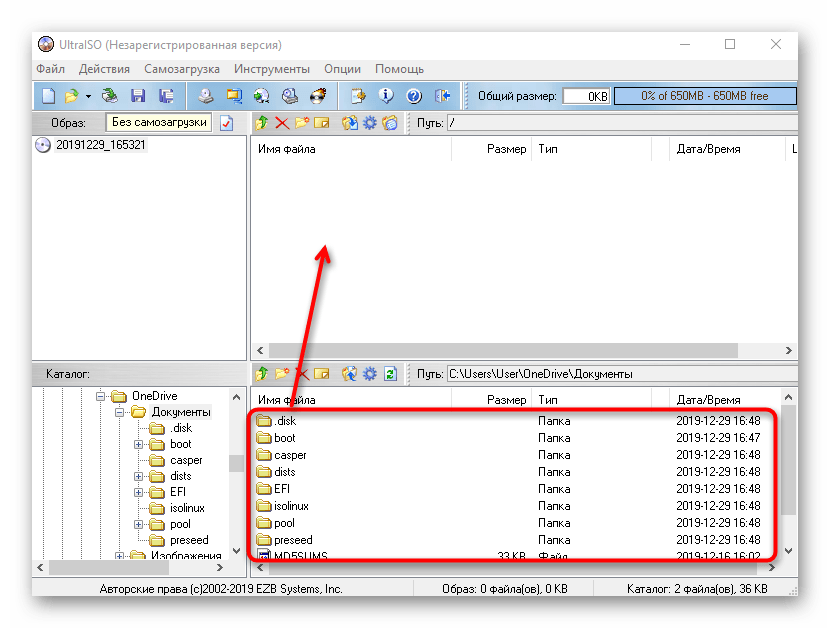This screenshot has height=628, width=830.
Task: Click the gear settings icon in image toolbar
Action: coord(369,123)
